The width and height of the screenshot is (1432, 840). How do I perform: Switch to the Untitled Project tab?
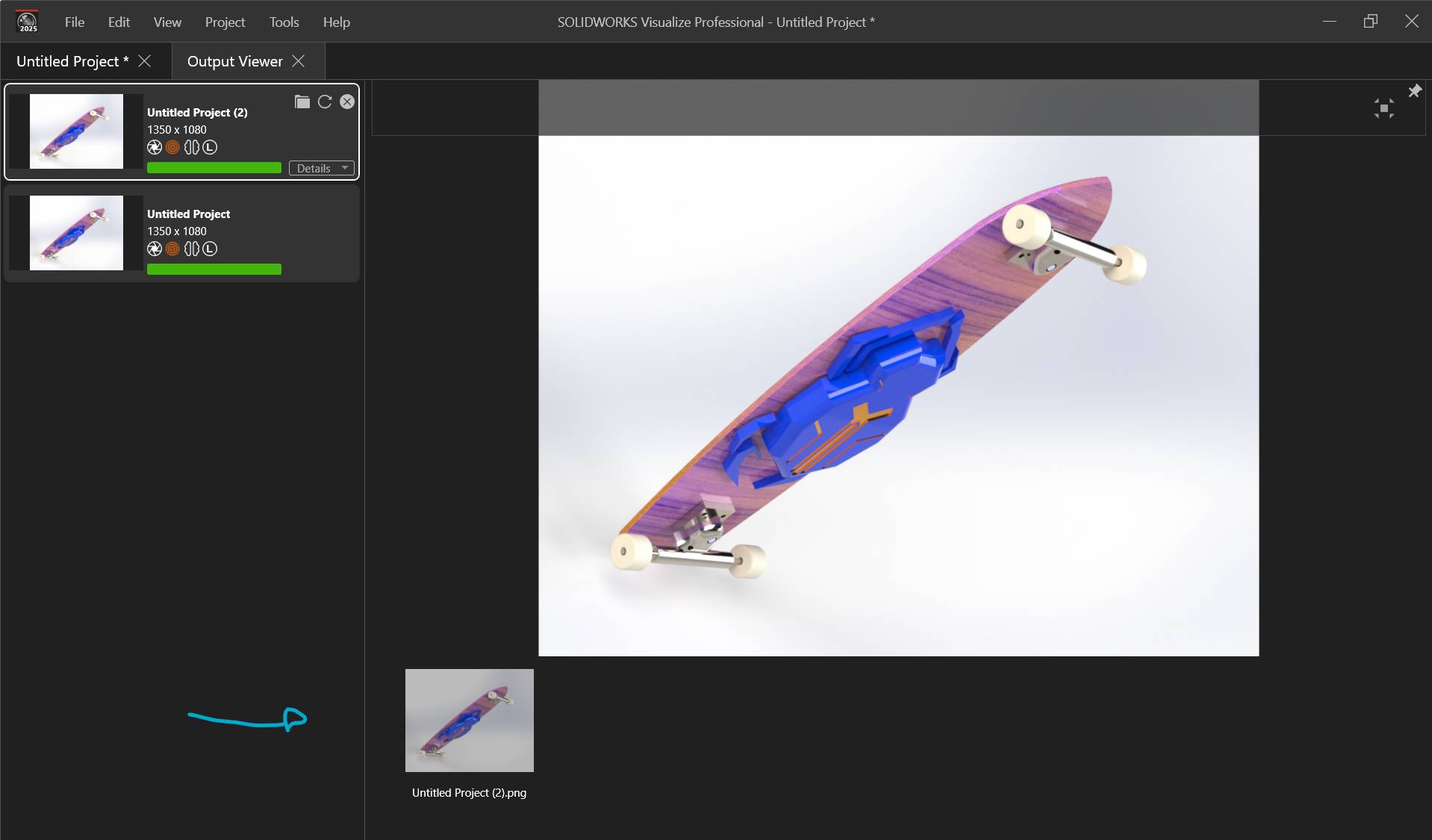click(x=71, y=60)
